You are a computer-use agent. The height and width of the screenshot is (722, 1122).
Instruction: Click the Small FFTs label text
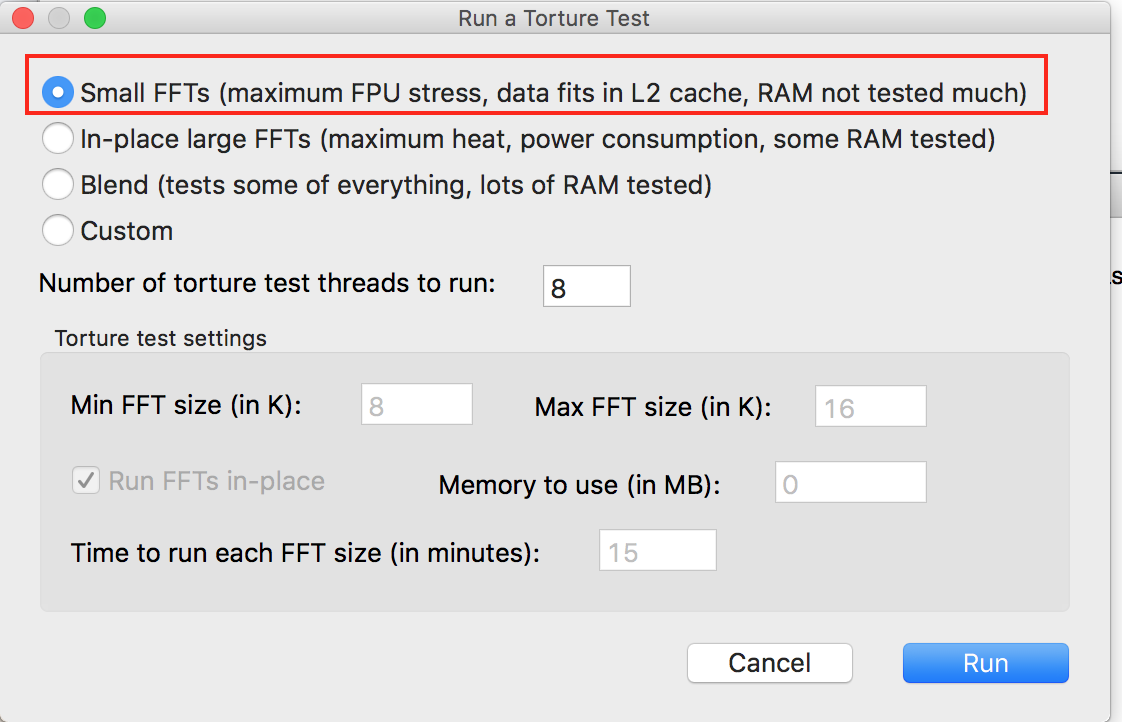[553, 93]
